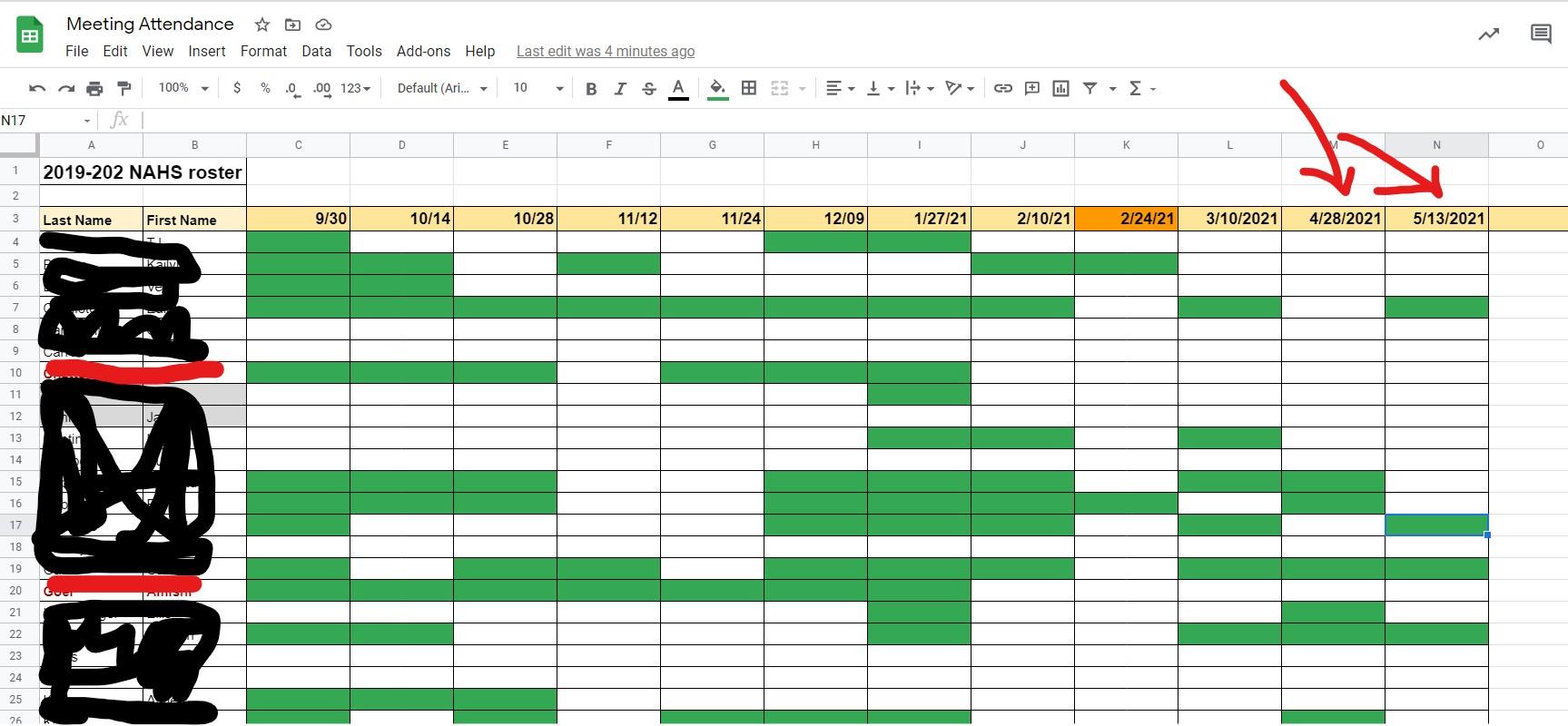Select the 4/28/2021 date cell

tap(1333, 219)
